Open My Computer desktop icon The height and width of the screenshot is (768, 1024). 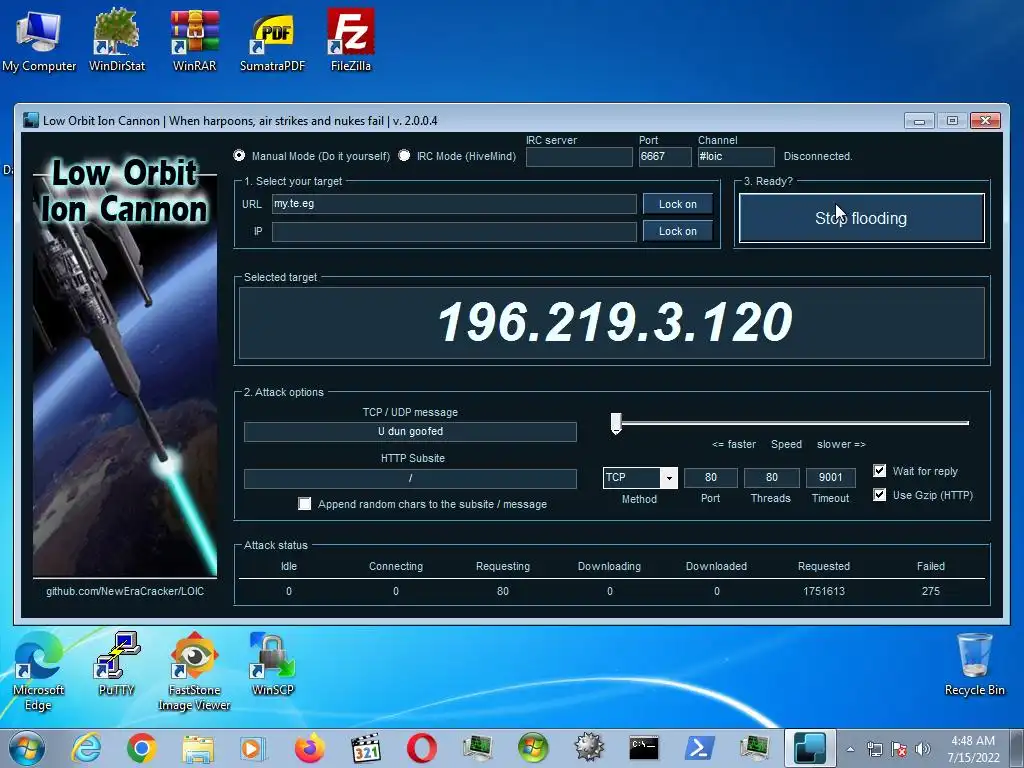pos(39,40)
